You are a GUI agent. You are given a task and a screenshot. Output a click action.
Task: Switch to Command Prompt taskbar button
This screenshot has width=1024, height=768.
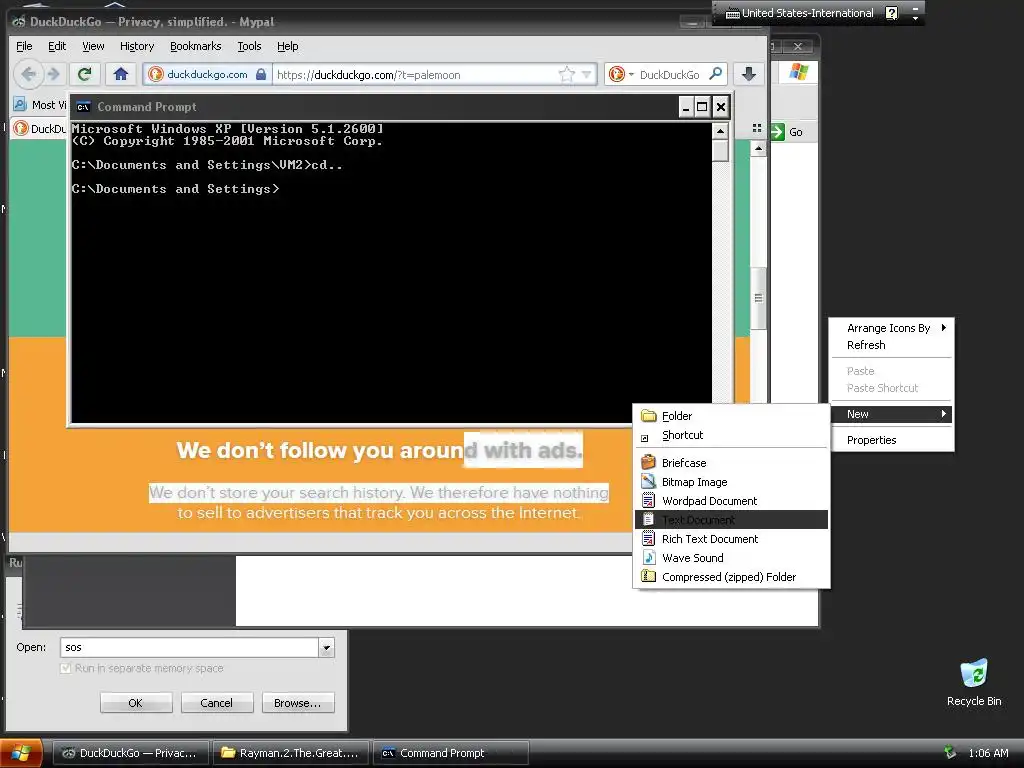pos(451,753)
